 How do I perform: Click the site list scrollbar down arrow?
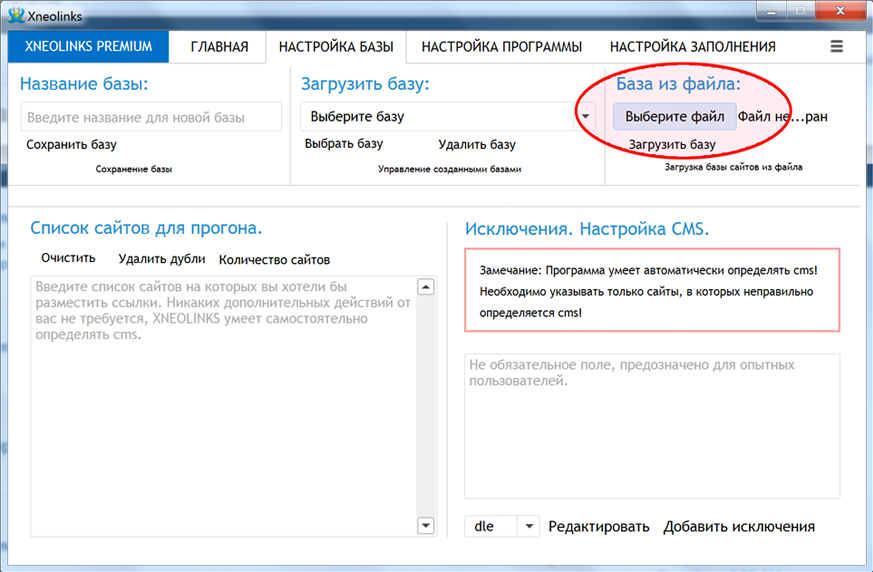click(426, 525)
